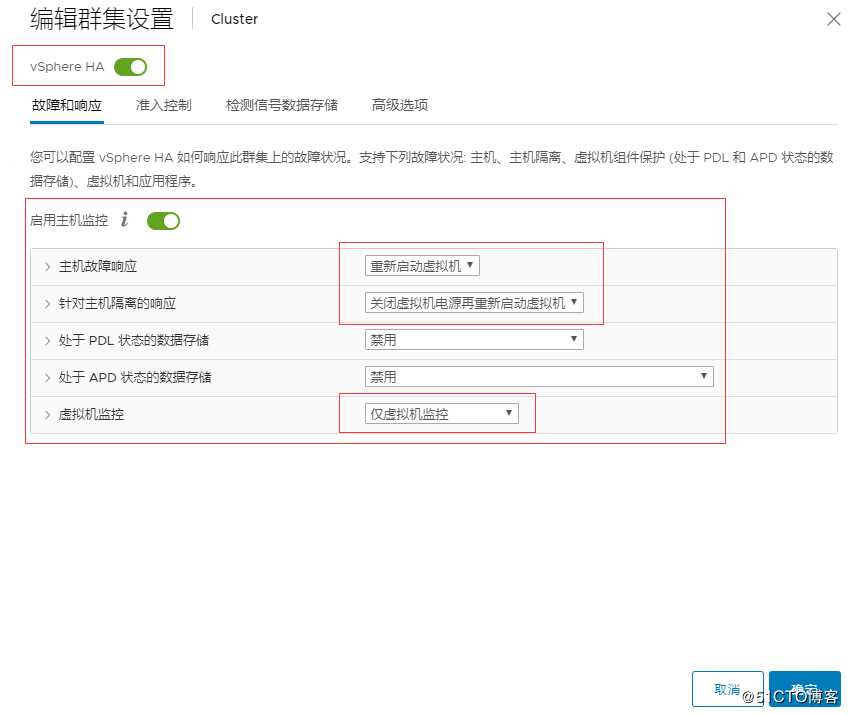The image size is (849, 714).
Task: Switch to the 故障和响应 tab
Action: coord(67,105)
